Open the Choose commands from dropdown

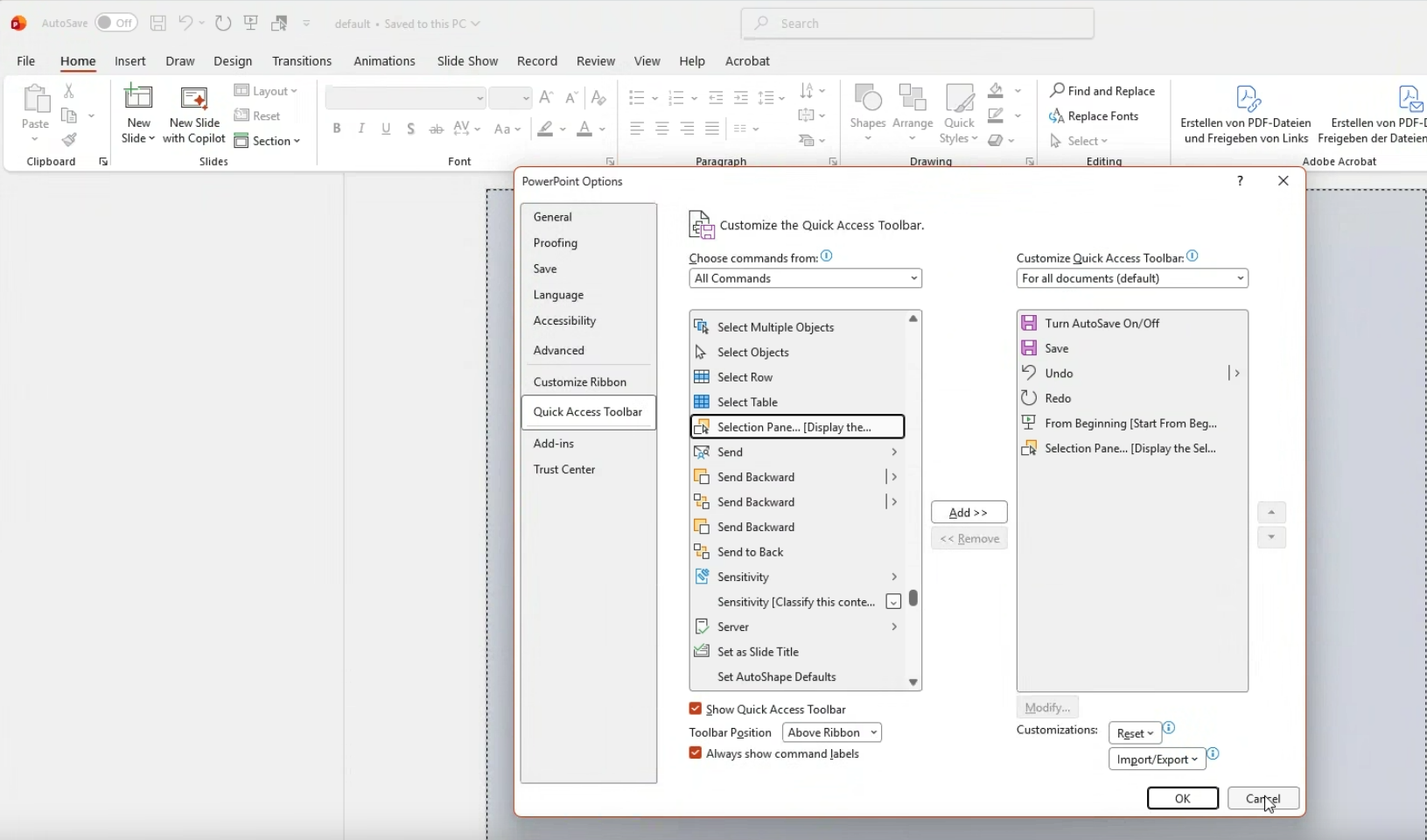click(805, 278)
